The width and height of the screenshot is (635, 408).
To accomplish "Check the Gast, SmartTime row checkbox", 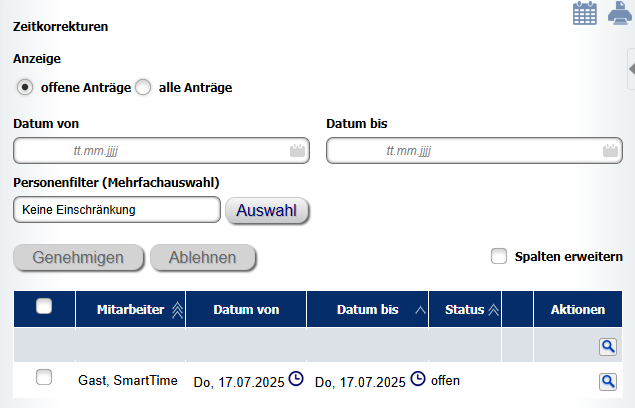I will pos(44,377).
